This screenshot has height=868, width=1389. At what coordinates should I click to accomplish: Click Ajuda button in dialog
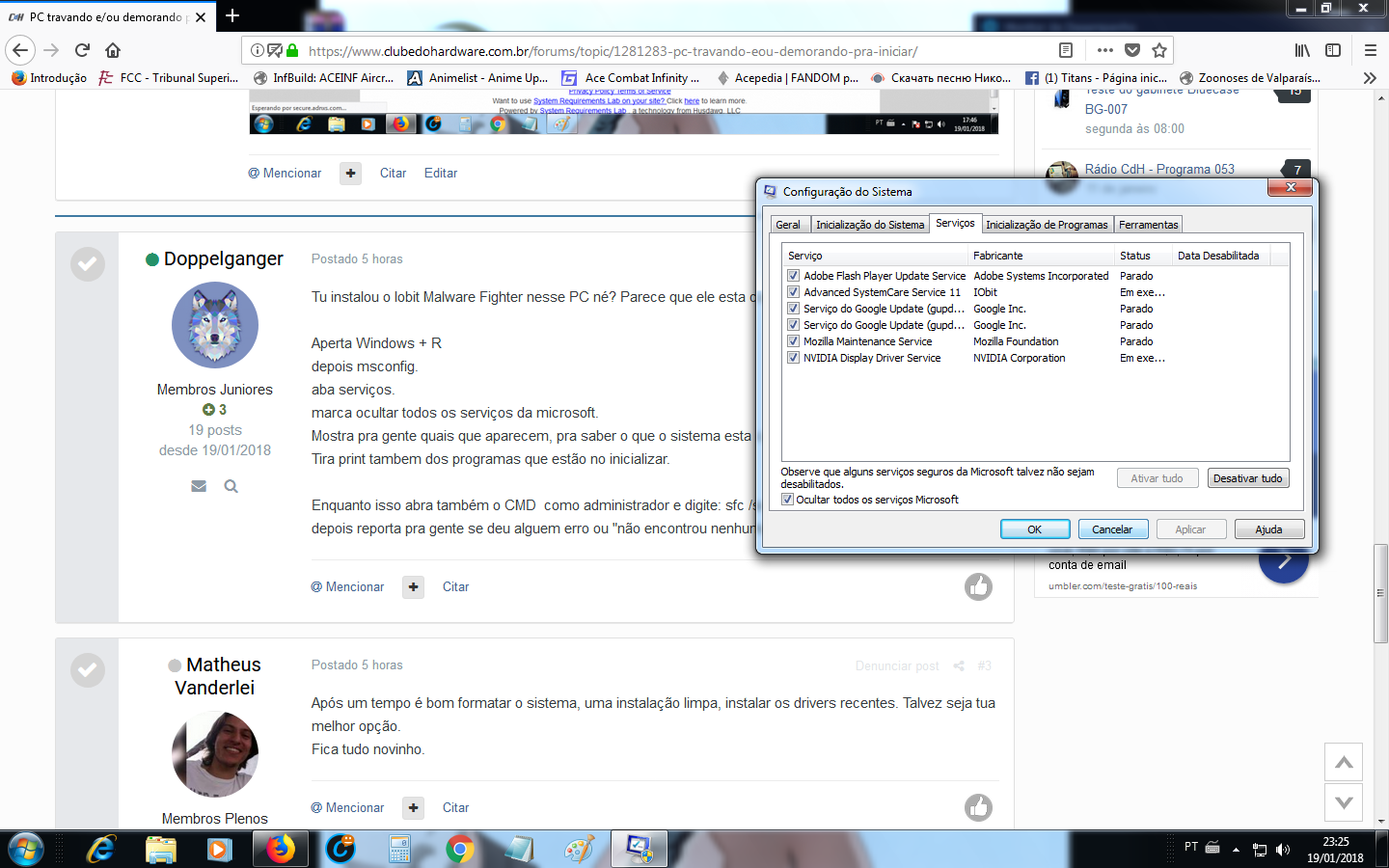point(1268,529)
